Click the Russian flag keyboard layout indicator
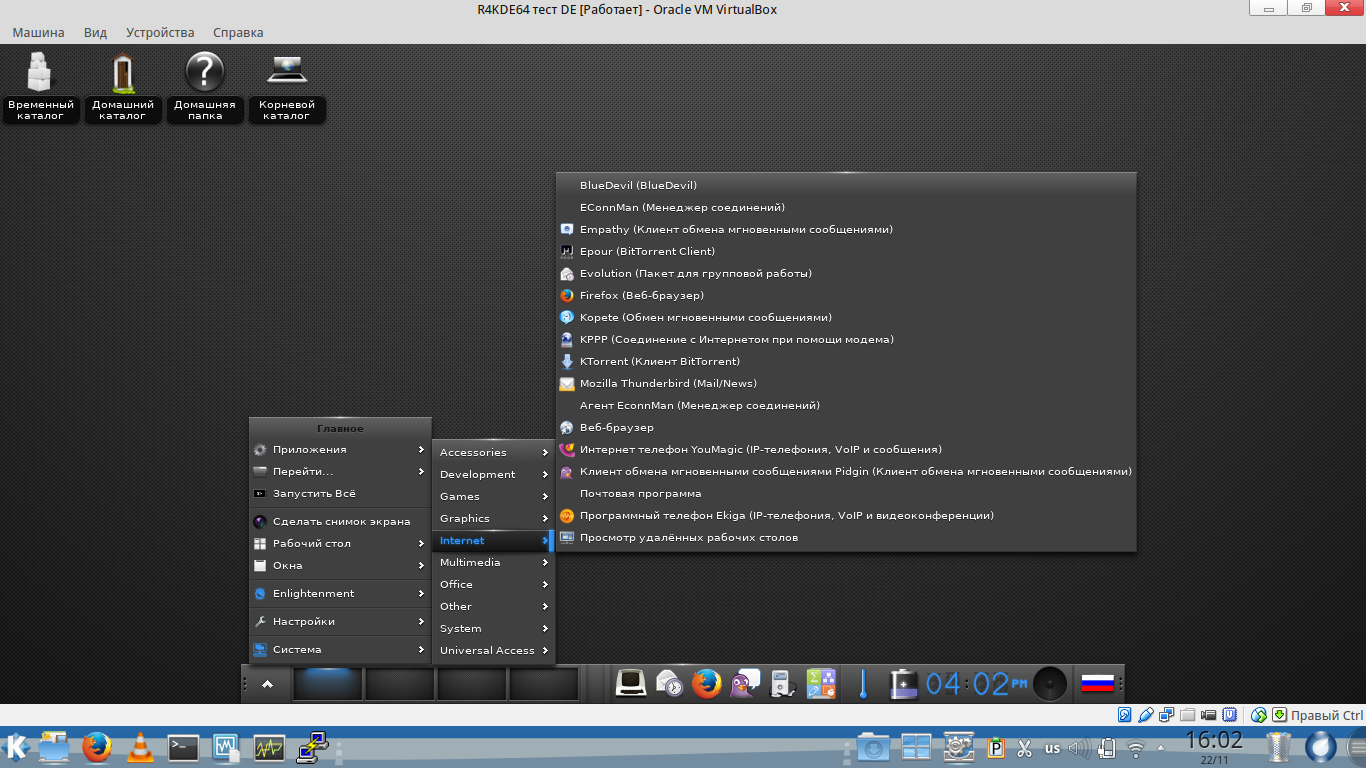The image size is (1366, 768). [x=1097, y=684]
